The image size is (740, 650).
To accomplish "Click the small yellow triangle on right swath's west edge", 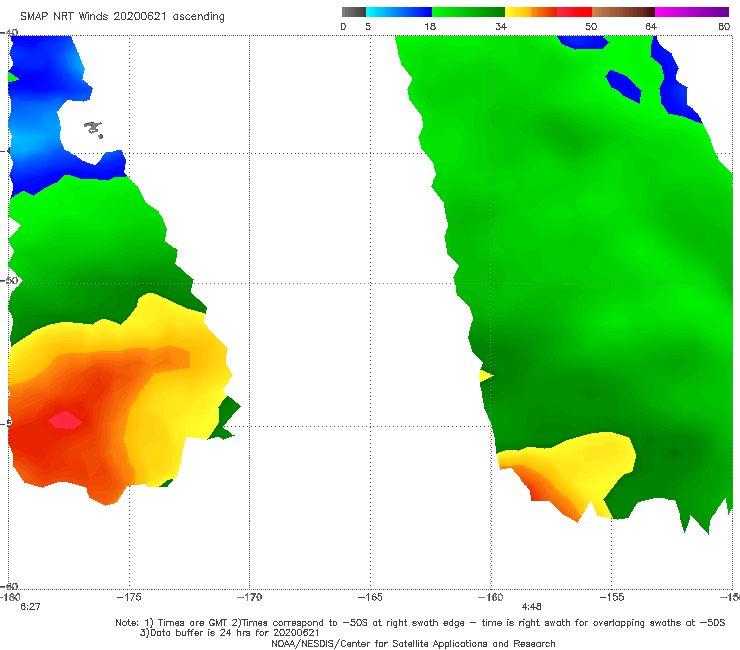I will coord(486,376).
